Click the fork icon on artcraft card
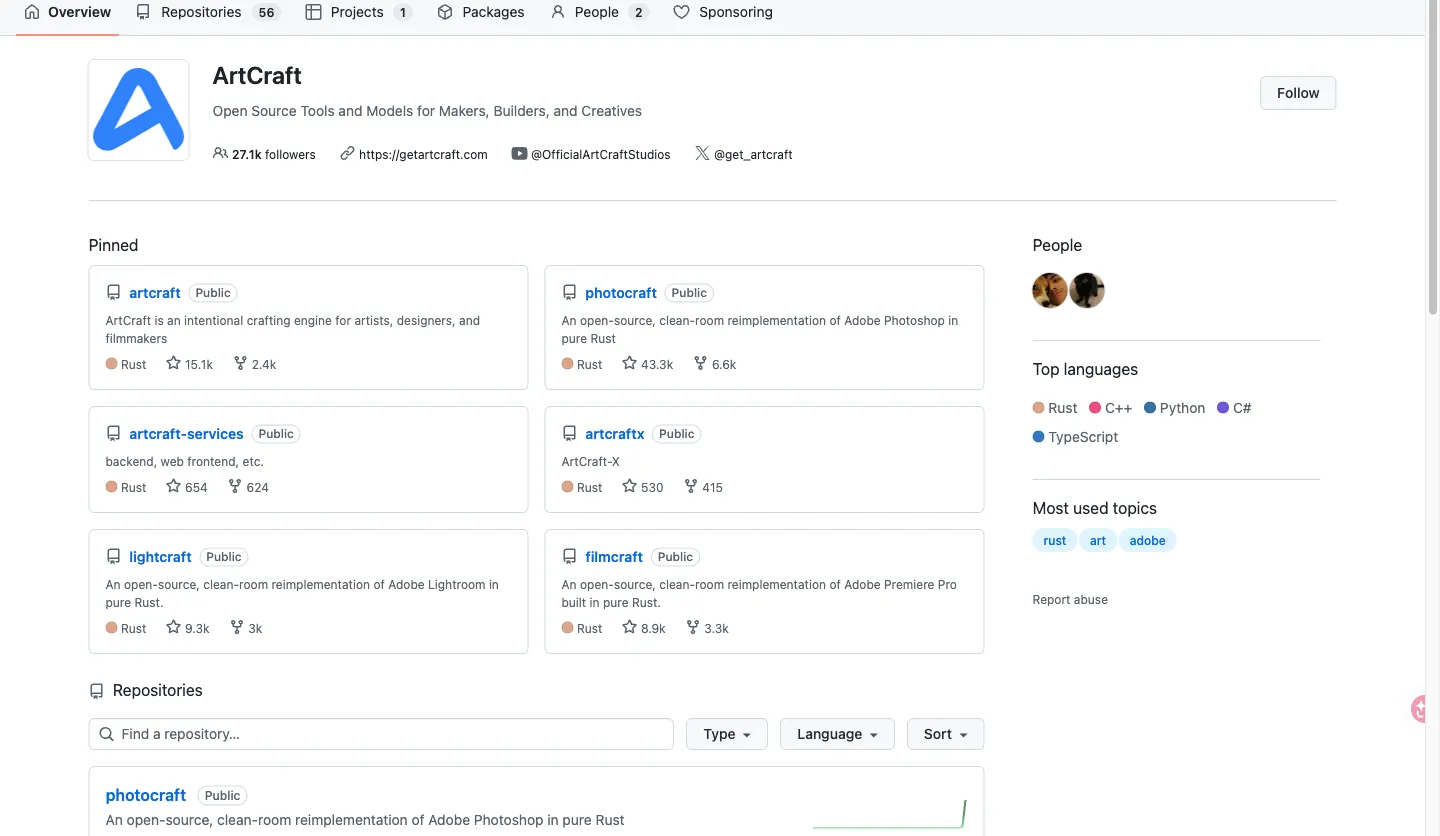Viewport: 1440px width, 836px height. tap(240, 364)
